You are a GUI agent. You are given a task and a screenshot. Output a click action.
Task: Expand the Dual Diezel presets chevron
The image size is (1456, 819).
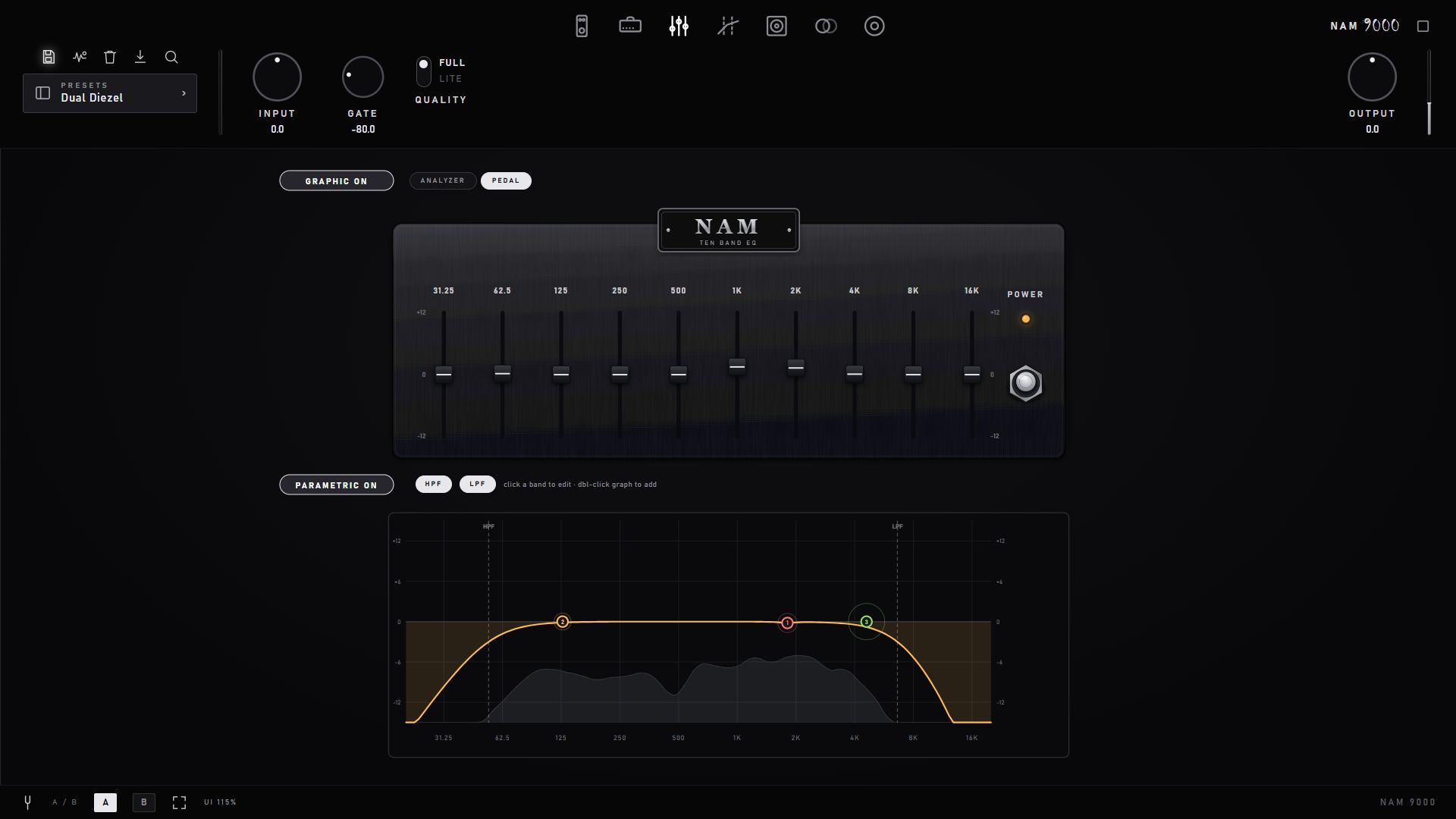click(184, 93)
